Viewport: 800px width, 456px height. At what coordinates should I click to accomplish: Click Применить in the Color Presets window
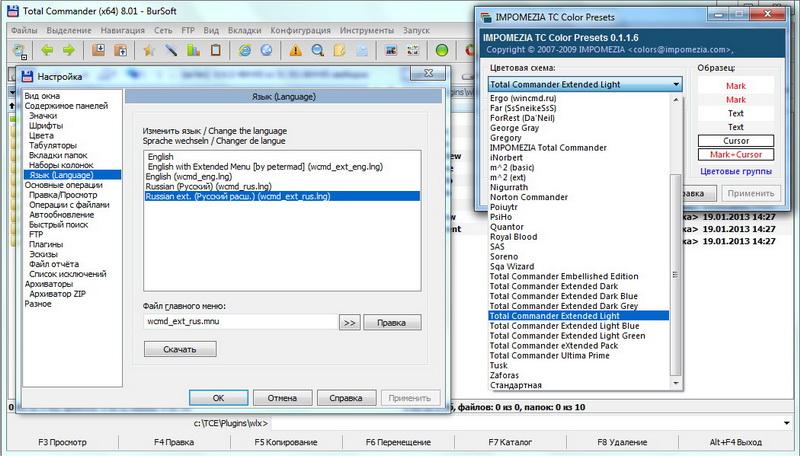751,193
